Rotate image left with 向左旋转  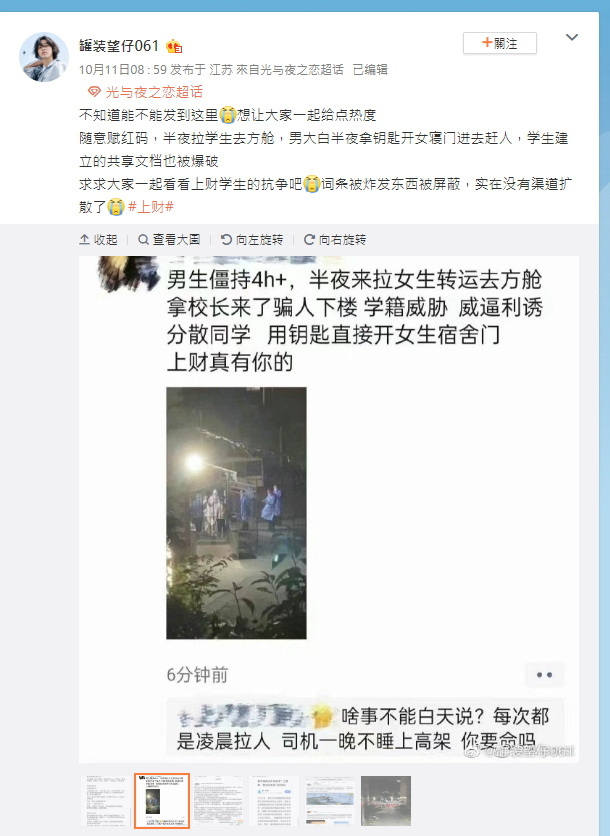click(252, 240)
